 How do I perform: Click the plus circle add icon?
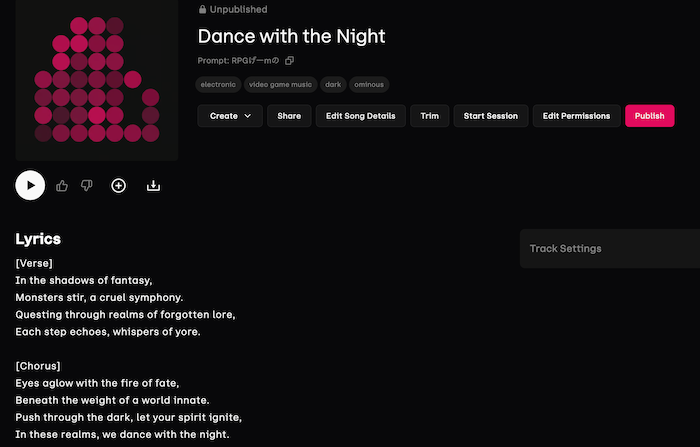(x=118, y=185)
